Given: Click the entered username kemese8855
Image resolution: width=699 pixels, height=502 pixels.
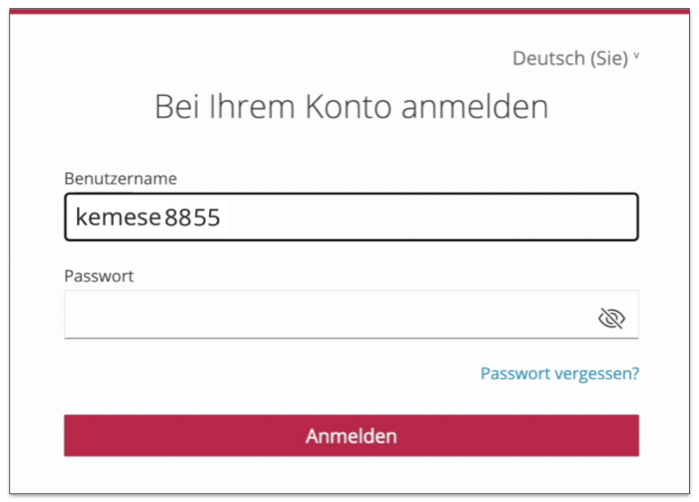Looking at the screenshot, I should pos(147,217).
